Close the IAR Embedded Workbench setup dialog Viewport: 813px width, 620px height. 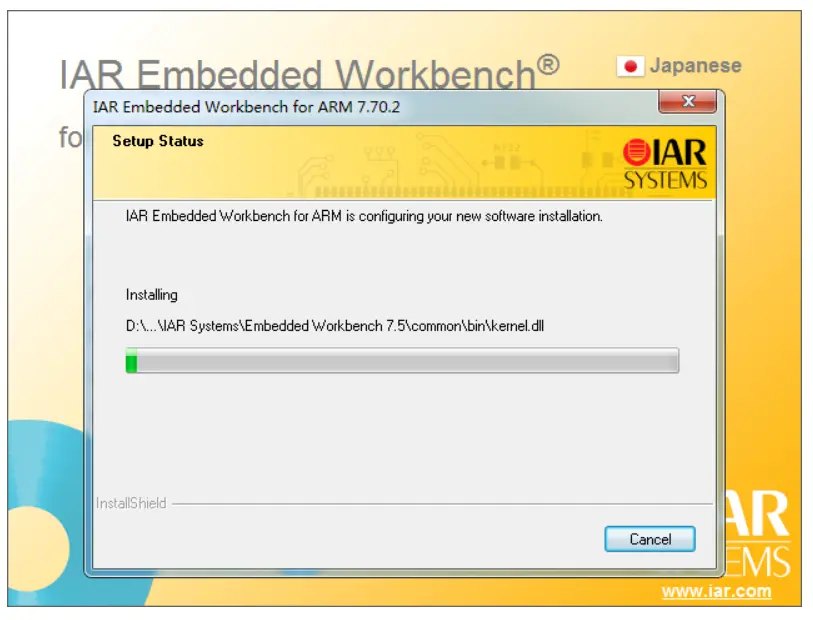[688, 101]
